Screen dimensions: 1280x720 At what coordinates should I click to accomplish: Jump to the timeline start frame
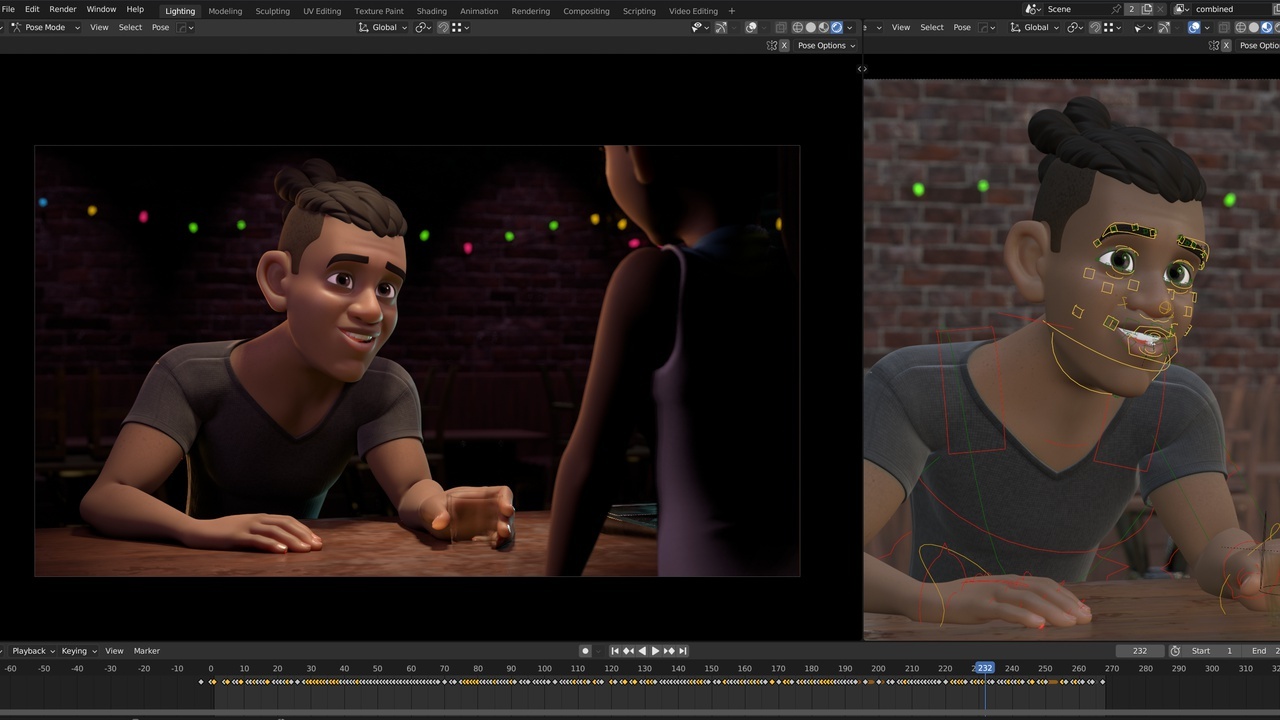tap(615, 651)
